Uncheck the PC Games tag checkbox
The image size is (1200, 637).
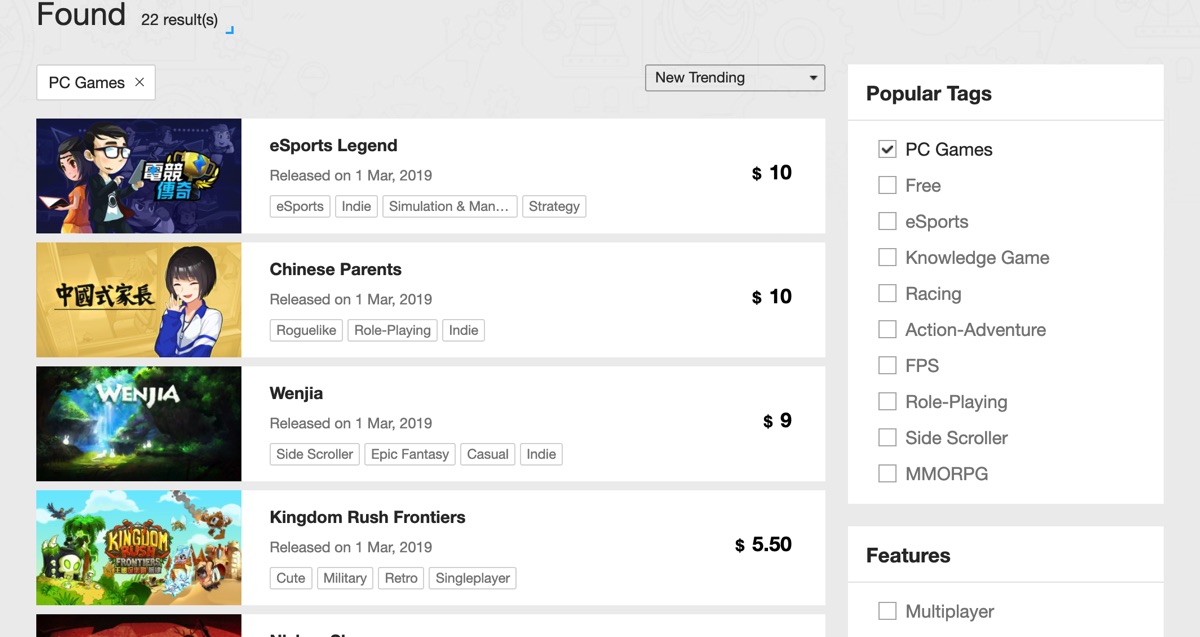(x=887, y=149)
